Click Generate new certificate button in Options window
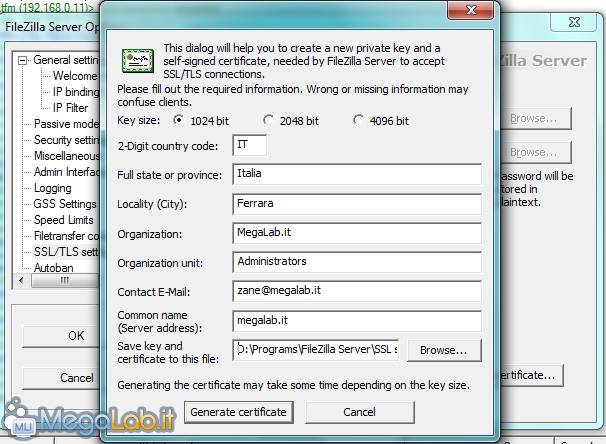The width and height of the screenshot is (606, 444). click(x=531, y=375)
